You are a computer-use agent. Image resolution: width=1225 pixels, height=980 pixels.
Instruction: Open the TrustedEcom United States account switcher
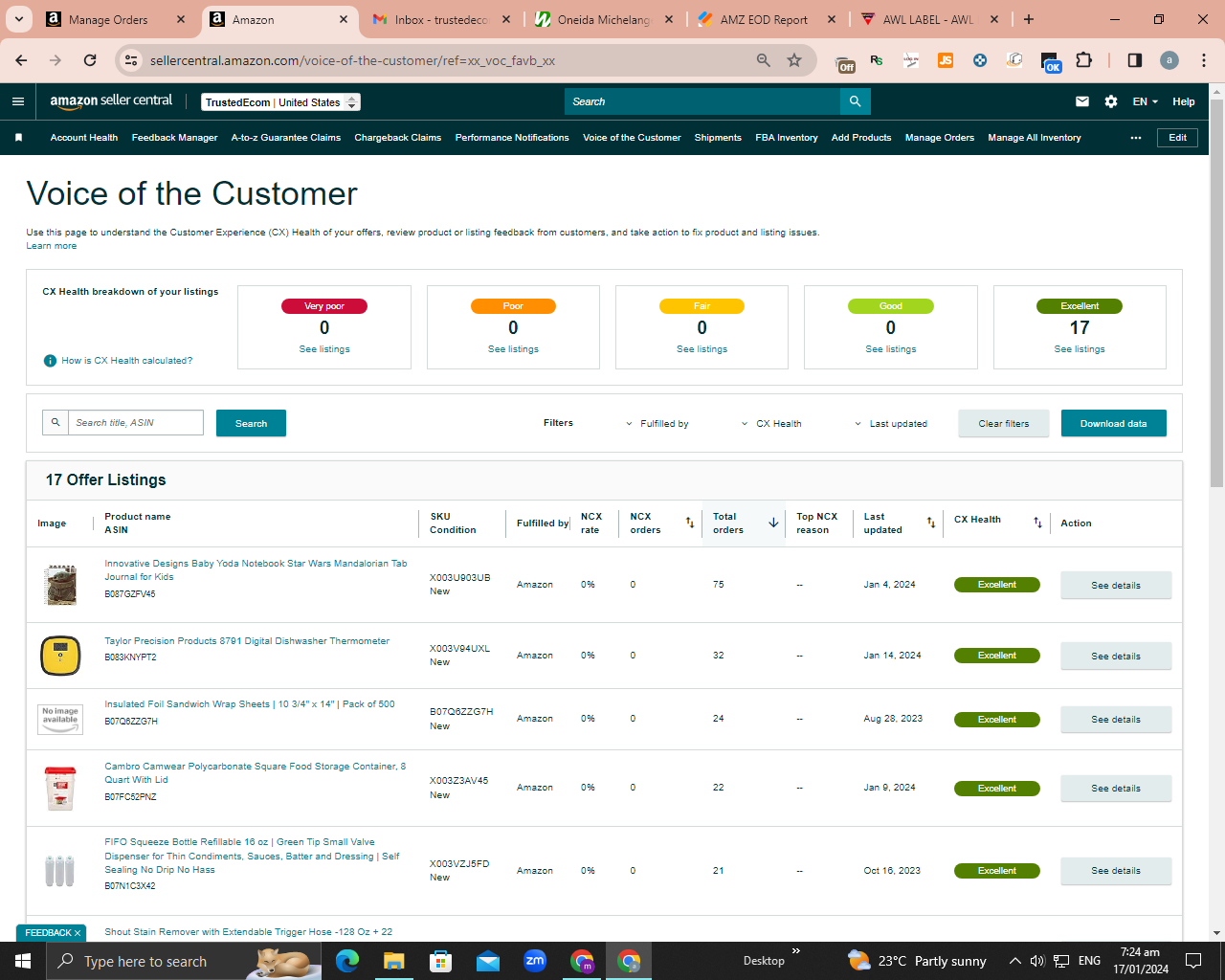pyautogui.click(x=281, y=102)
